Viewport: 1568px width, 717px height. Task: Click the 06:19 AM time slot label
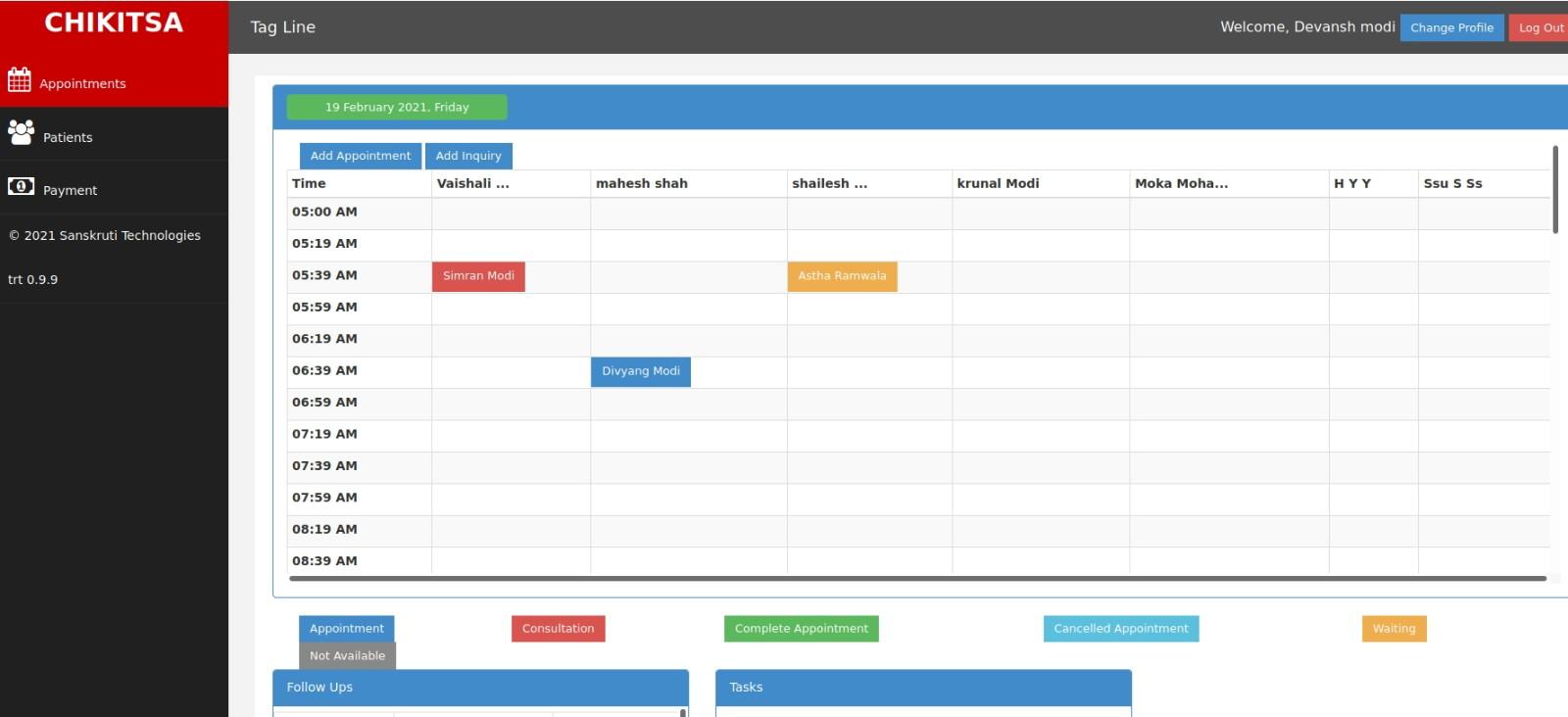coord(324,339)
